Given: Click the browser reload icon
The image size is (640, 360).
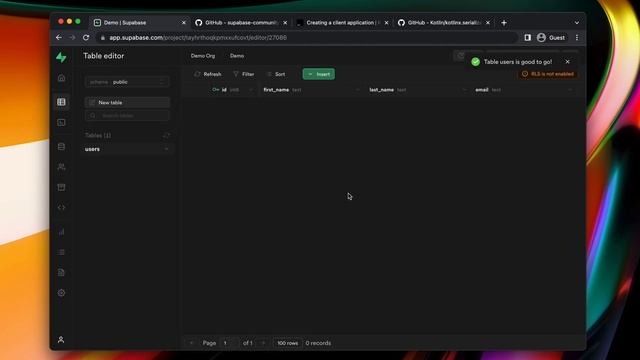Looking at the screenshot, I should pyautogui.click(x=86, y=38).
